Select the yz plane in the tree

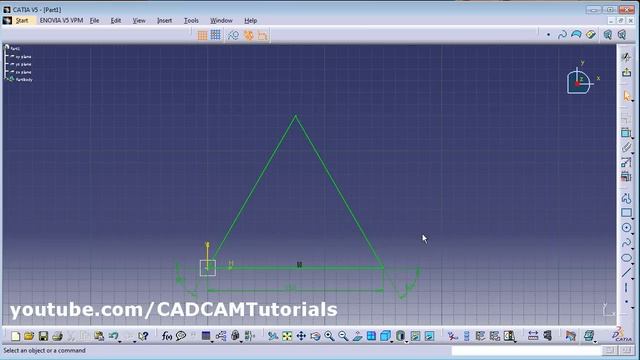(x=23, y=64)
